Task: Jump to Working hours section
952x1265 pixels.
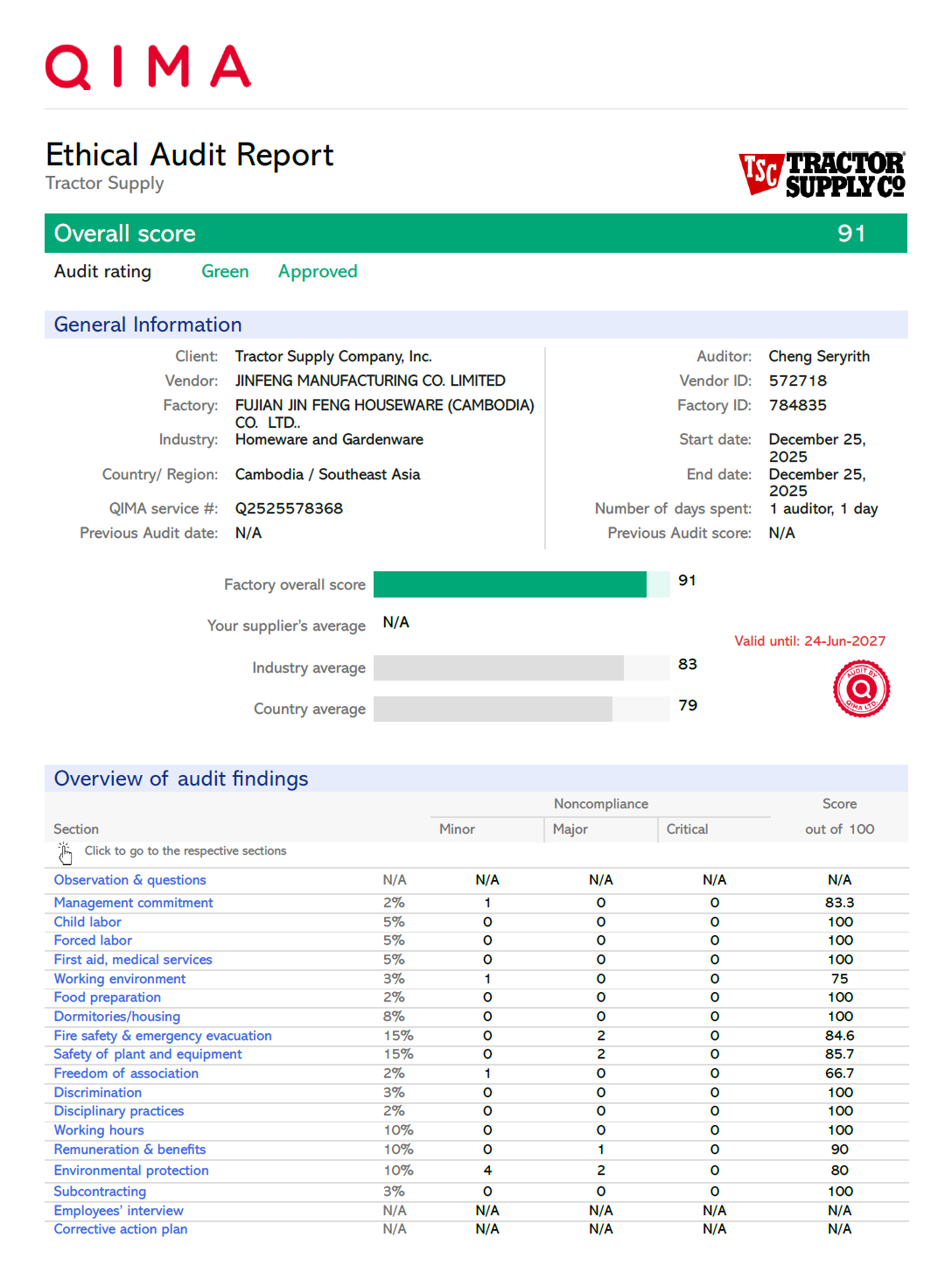Action: (x=99, y=1130)
